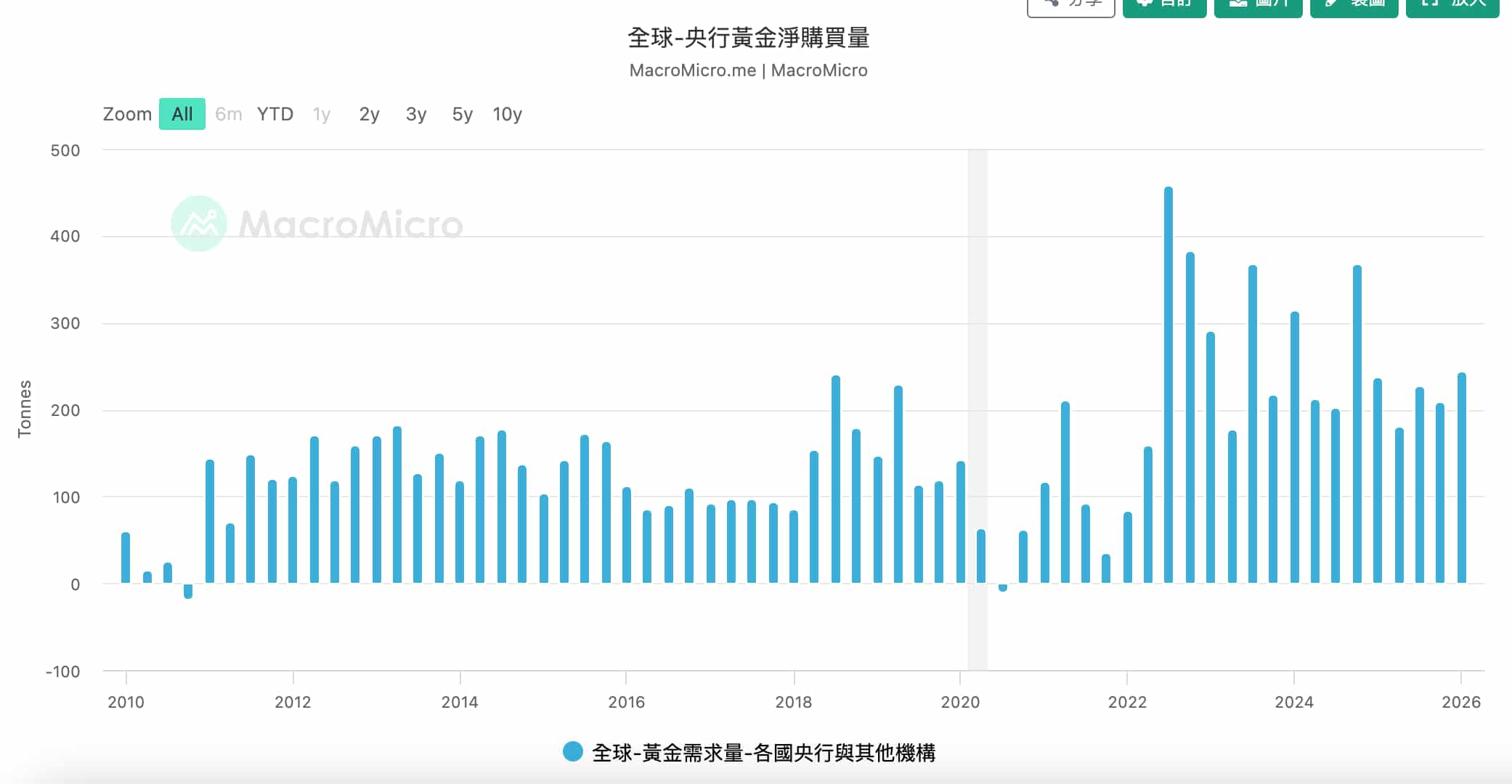Click the MacroMicro.me subtitle text
The image size is (1512, 784).
coord(749,70)
